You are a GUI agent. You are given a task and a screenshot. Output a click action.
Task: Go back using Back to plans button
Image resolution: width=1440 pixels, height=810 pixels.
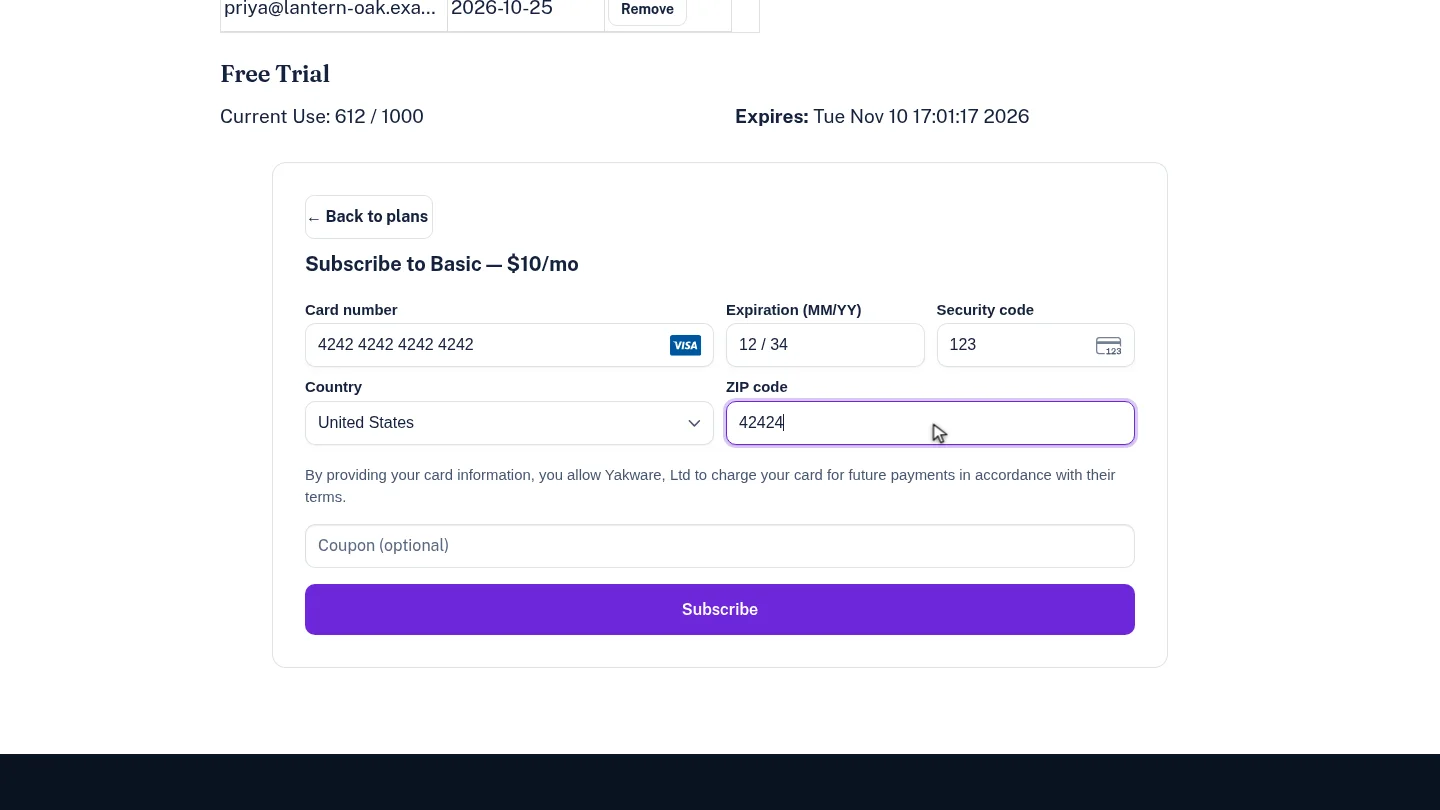[369, 217]
